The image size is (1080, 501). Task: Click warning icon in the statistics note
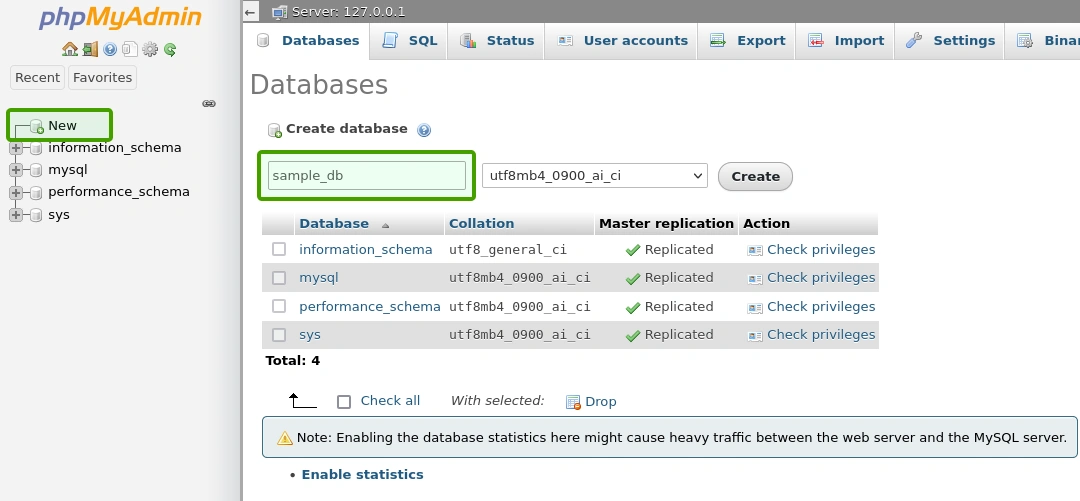coord(284,438)
